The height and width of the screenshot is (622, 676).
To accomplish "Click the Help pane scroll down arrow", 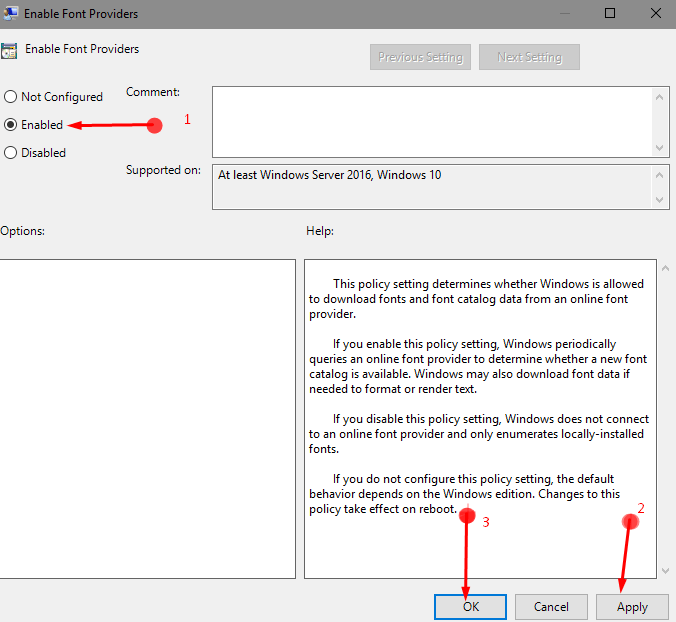I will tap(665, 571).
